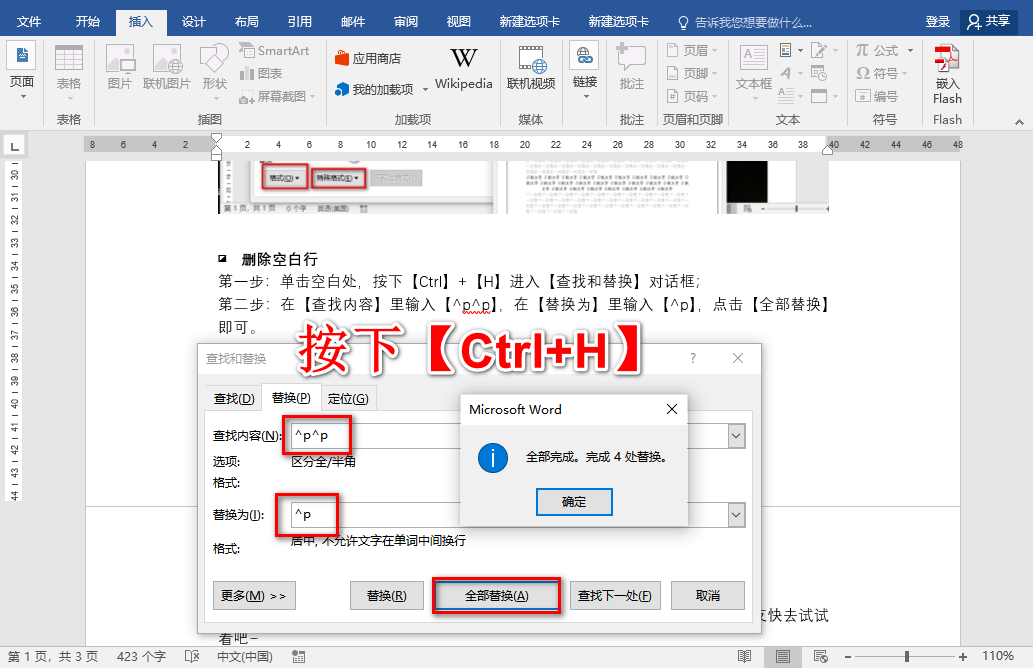
Task: Expand the 查找内容 history dropdown arrow
Action: point(737,435)
